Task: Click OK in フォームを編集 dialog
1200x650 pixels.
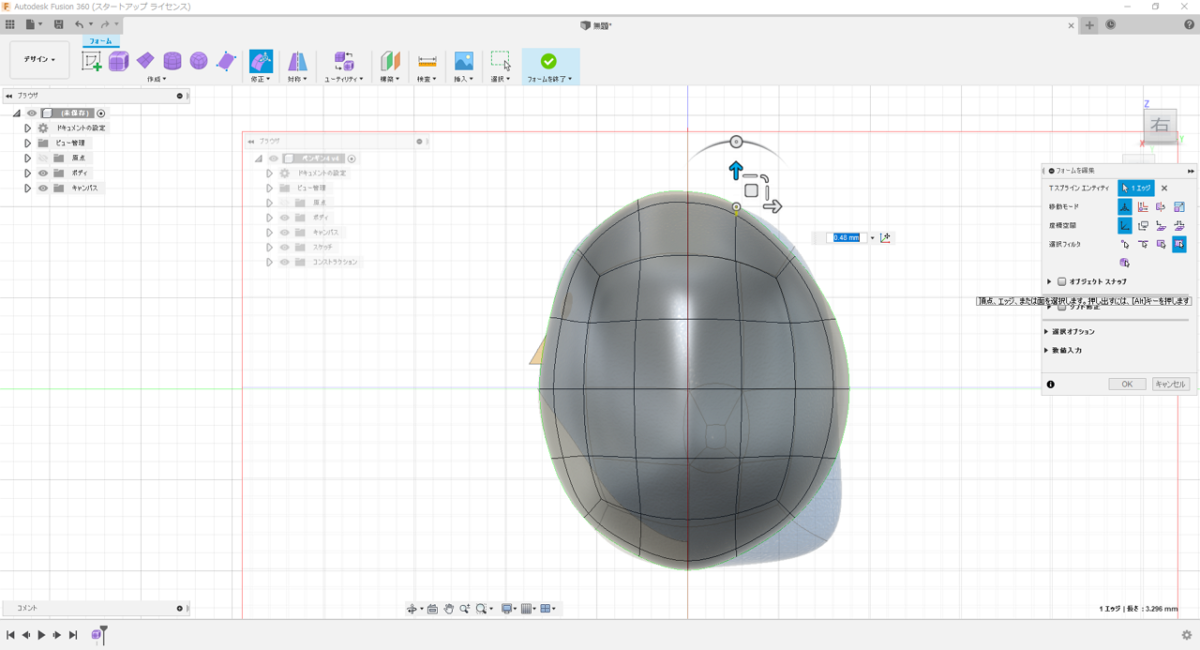Action: coord(1127,384)
